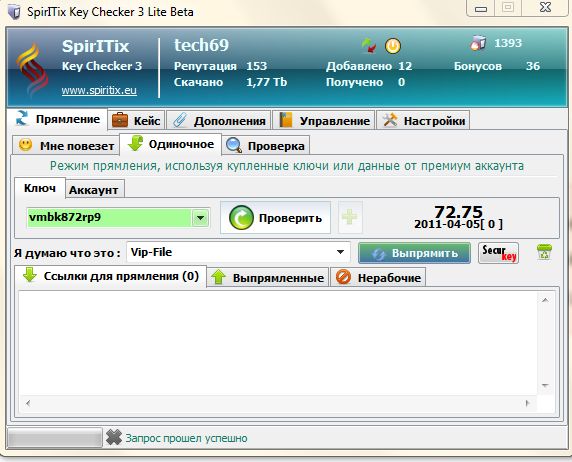
Task: Select Ссылки для прямления (0) tab
Action: (x=111, y=276)
